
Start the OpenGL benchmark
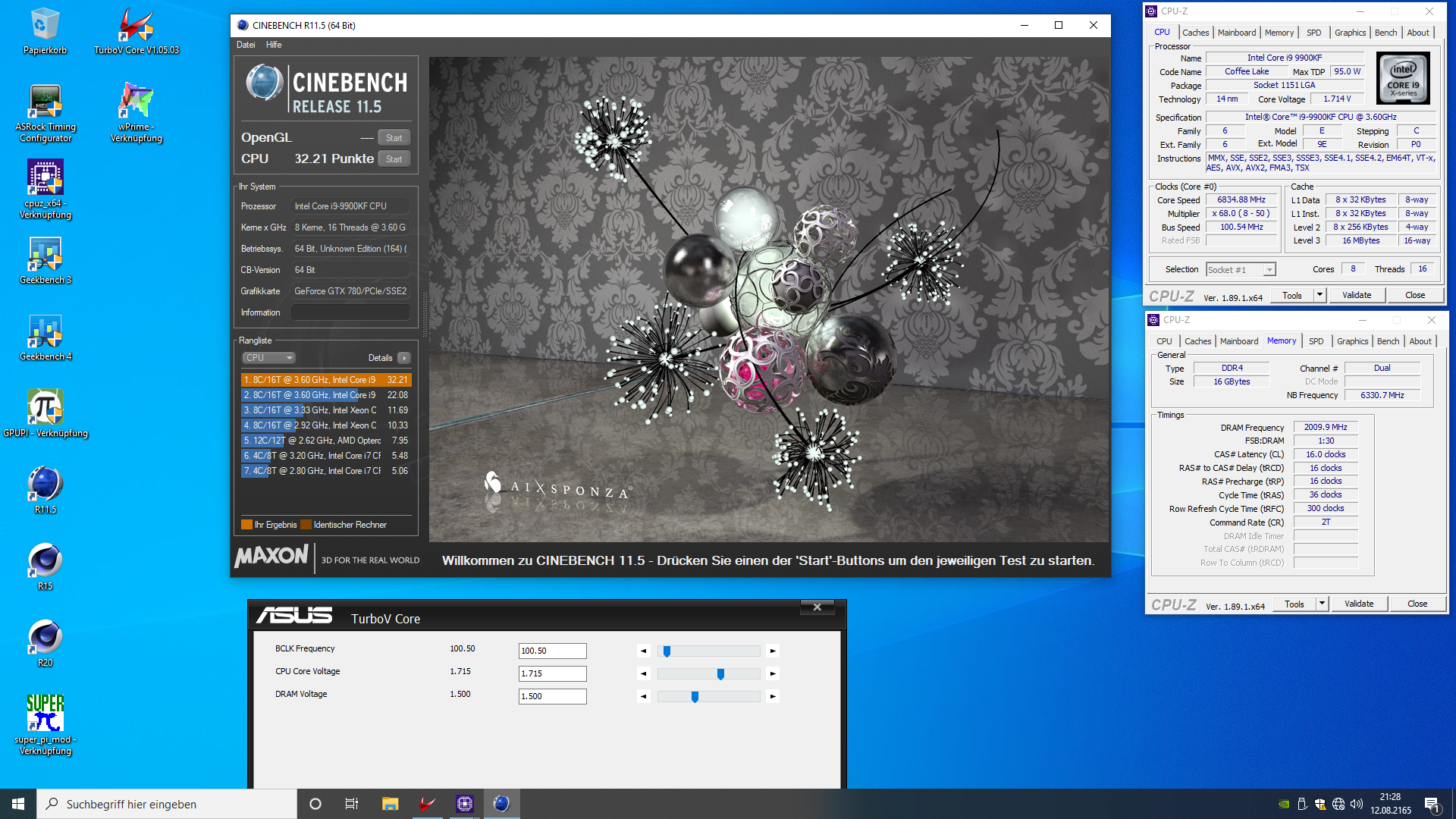click(394, 138)
